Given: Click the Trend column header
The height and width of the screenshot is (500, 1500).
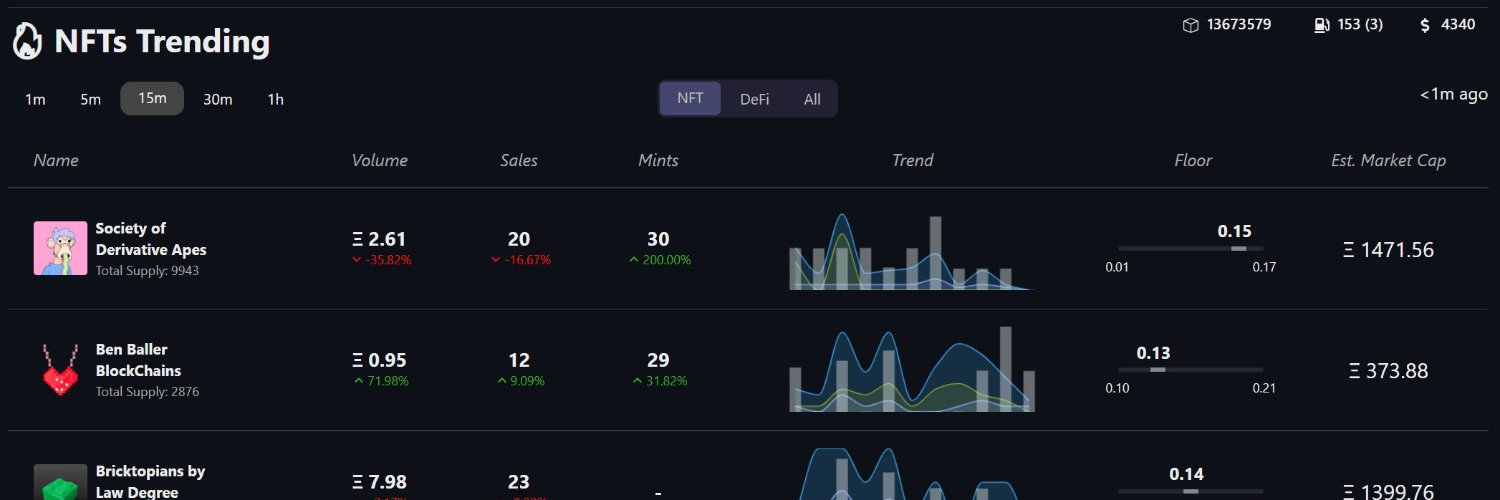Looking at the screenshot, I should [x=912, y=160].
